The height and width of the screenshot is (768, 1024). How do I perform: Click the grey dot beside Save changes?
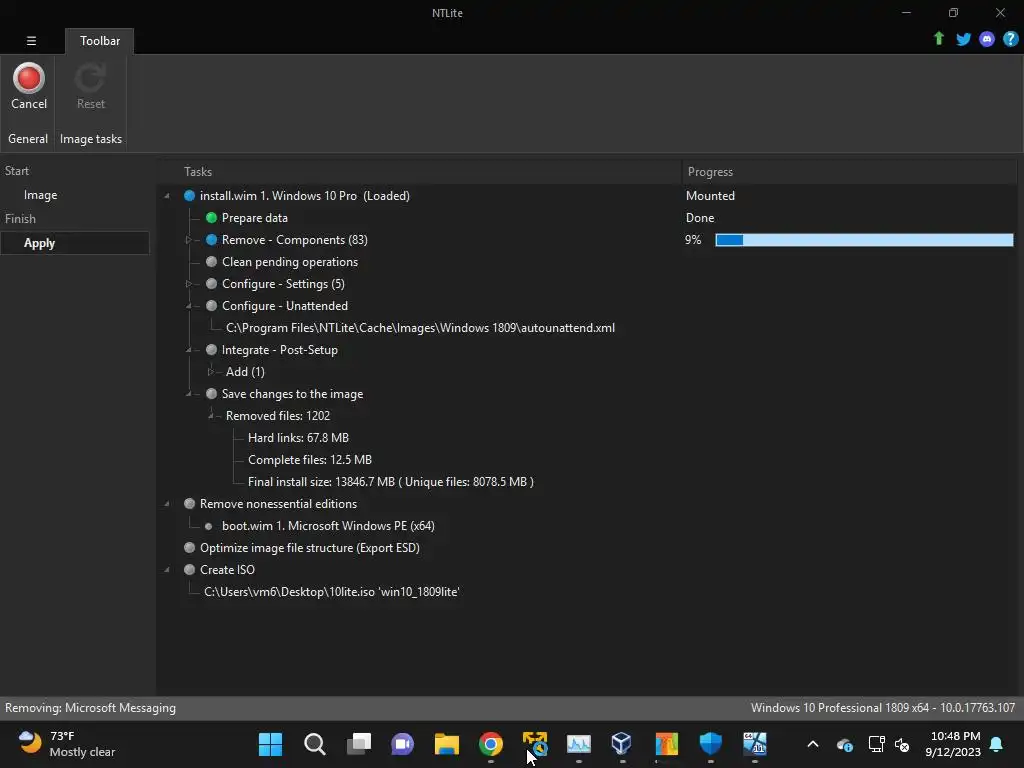[211, 394]
